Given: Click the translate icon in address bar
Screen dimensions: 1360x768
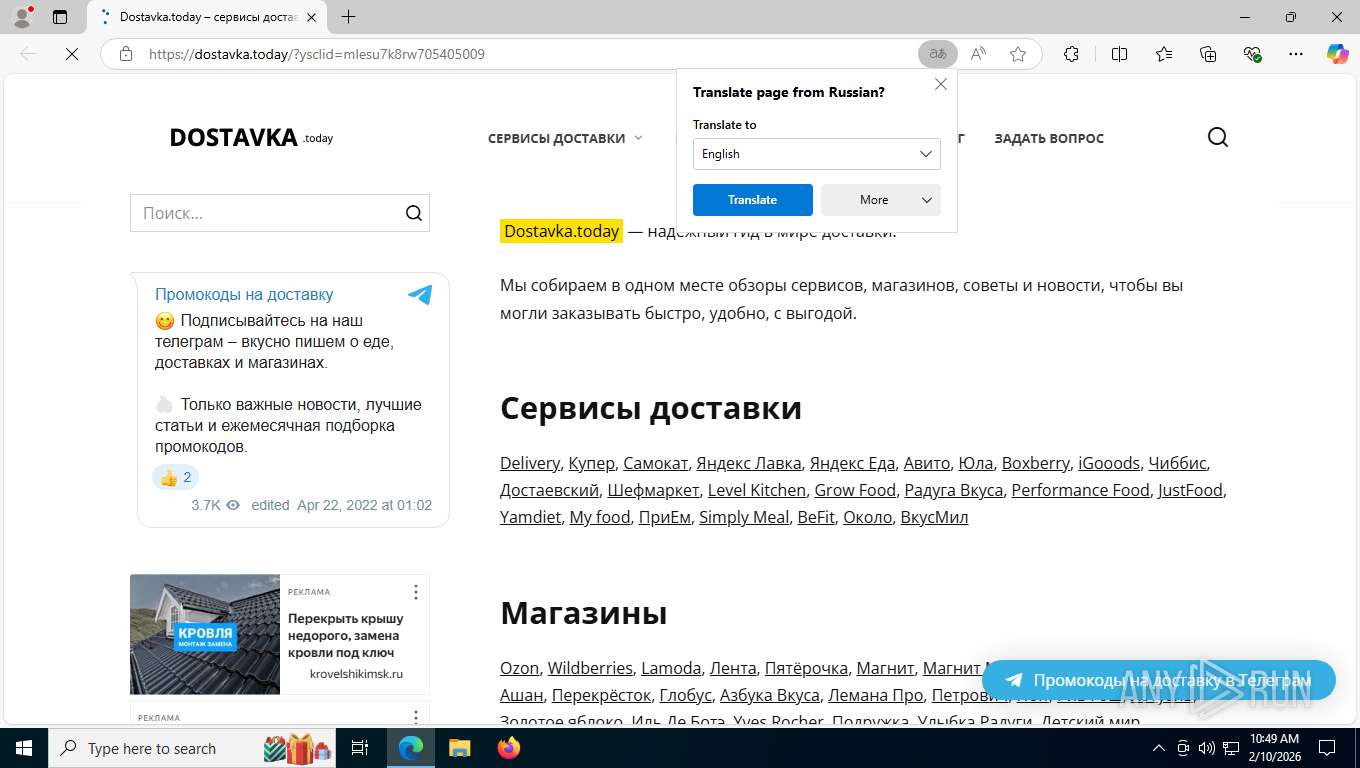Looking at the screenshot, I should pyautogui.click(x=938, y=54).
